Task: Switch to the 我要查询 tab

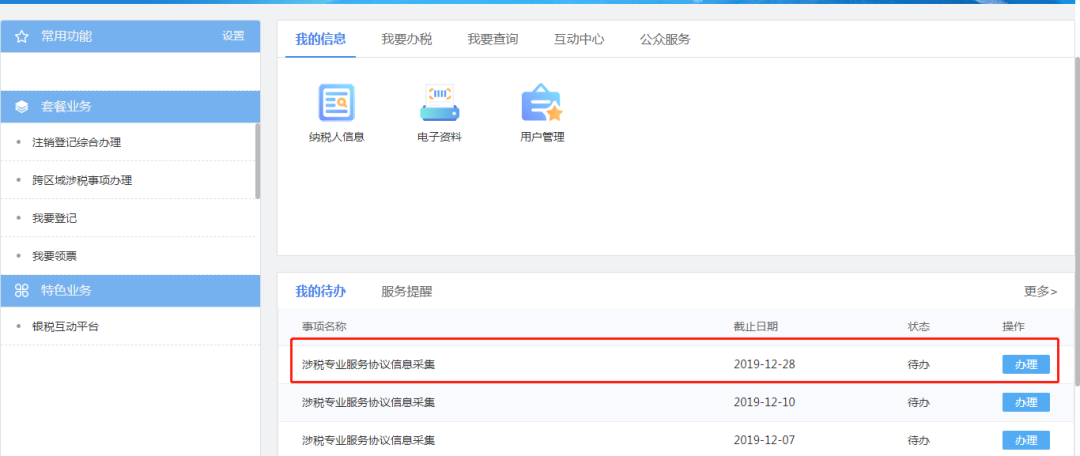Action: pyautogui.click(x=492, y=39)
